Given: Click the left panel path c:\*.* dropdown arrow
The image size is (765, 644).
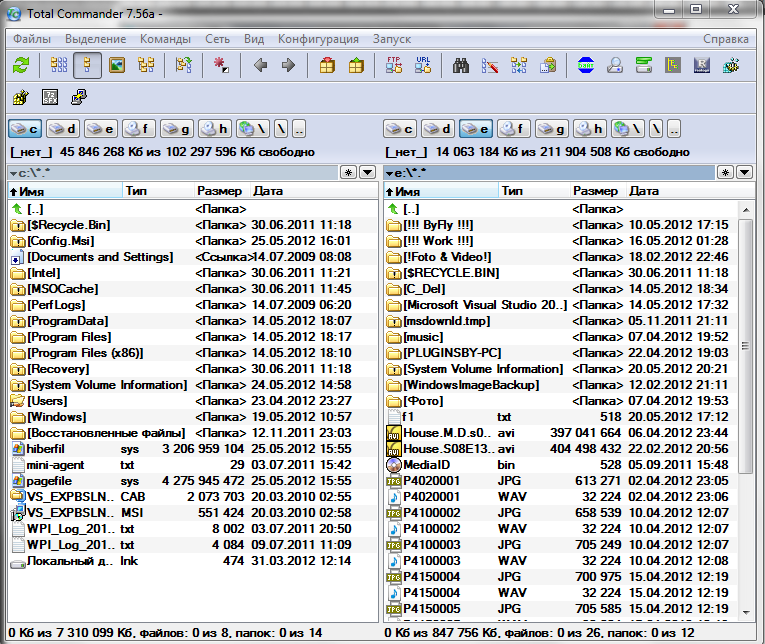Looking at the screenshot, I should [x=14, y=173].
